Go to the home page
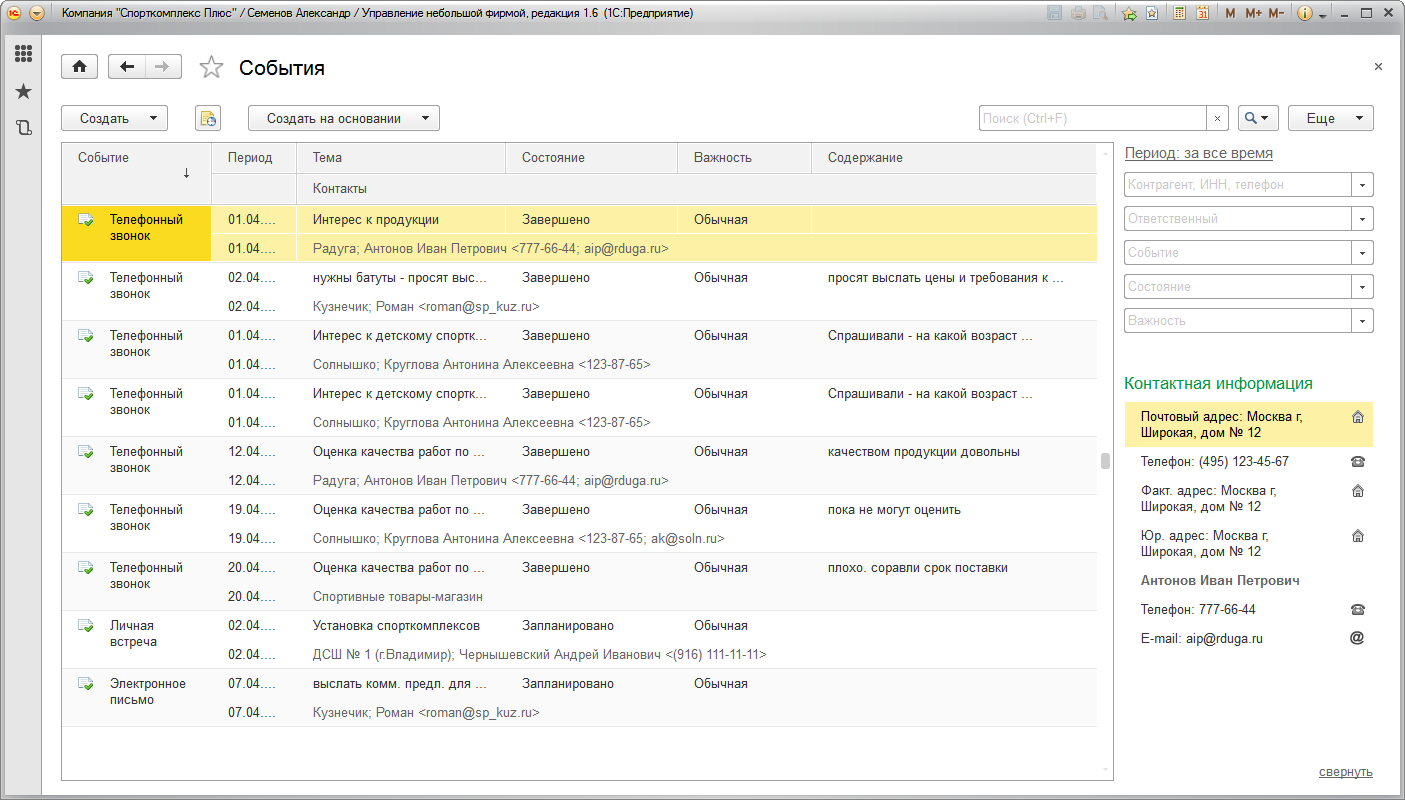This screenshot has width=1405, height=800. 79,67
